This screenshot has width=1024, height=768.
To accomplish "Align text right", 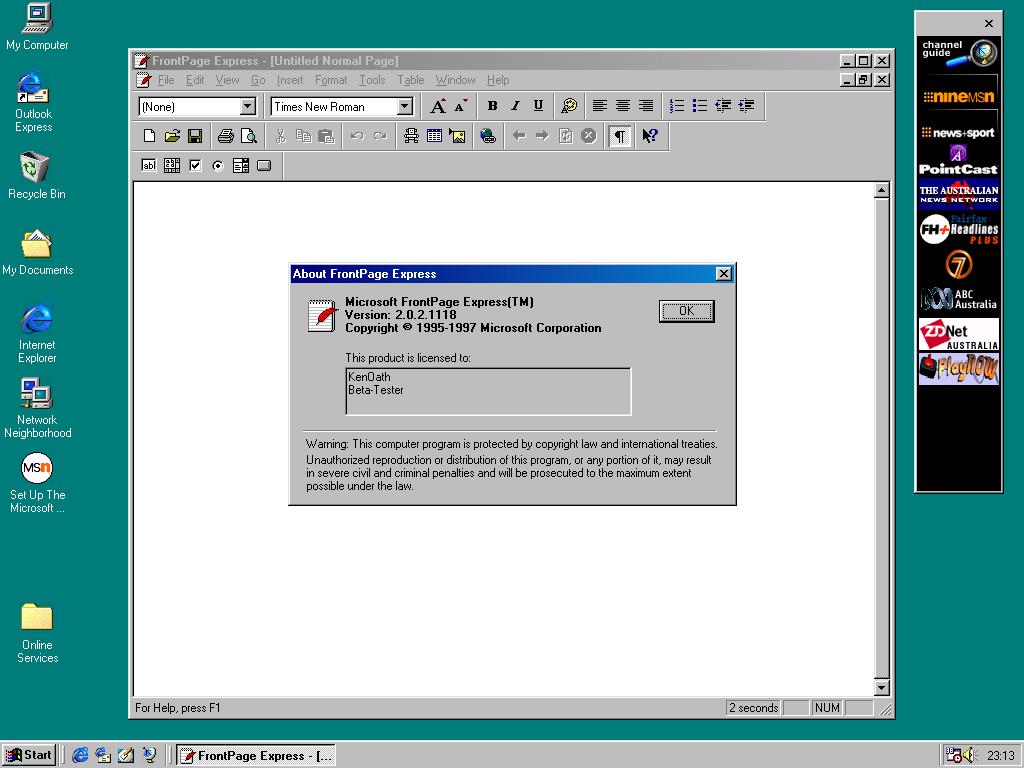I will (x=645, y=106).
